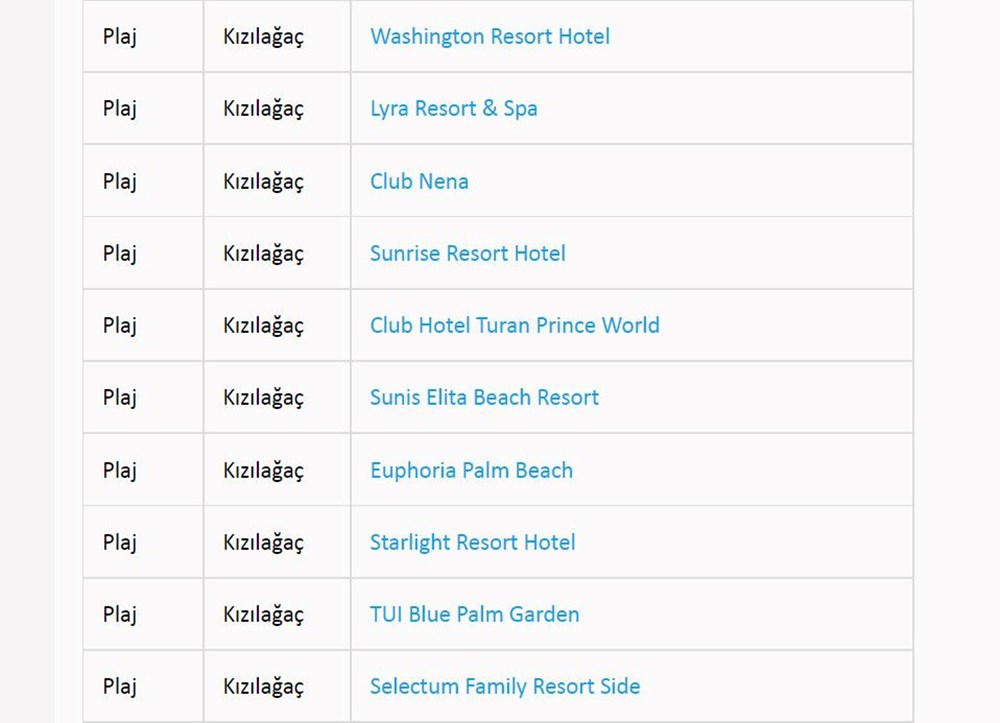Click the Euphoria Palm Beach link
This screenshot has width=1000, height=723.
pyautogui.click(x=471, y=471)
